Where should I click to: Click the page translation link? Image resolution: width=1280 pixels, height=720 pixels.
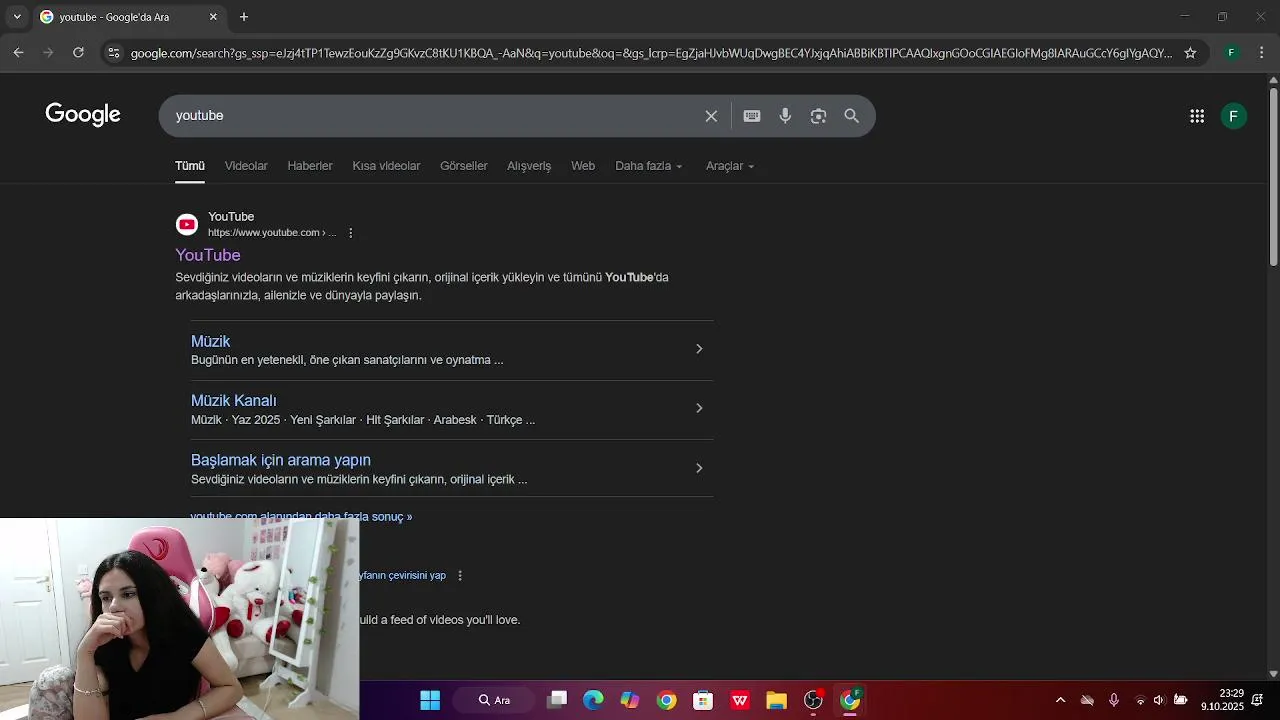coord(403,575)
